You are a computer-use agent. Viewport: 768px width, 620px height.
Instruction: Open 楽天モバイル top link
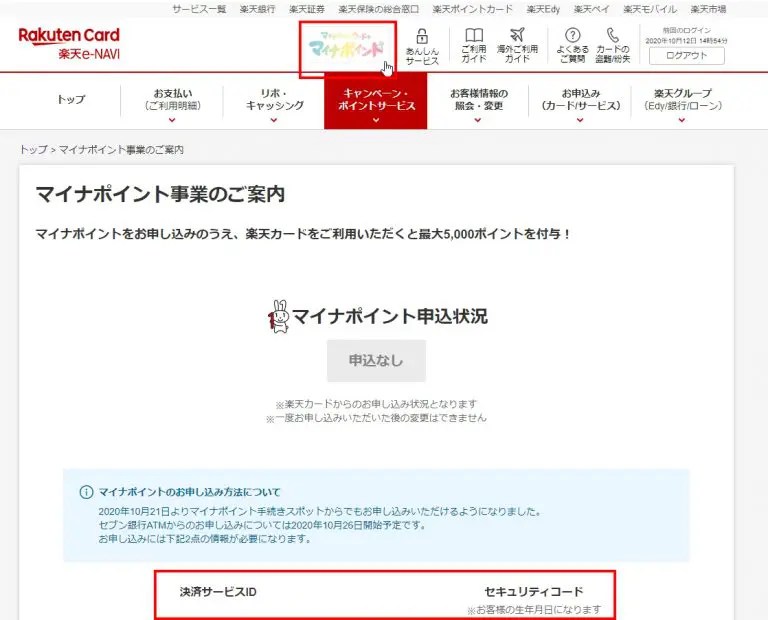pyautogui.click(x=650, y=9)
